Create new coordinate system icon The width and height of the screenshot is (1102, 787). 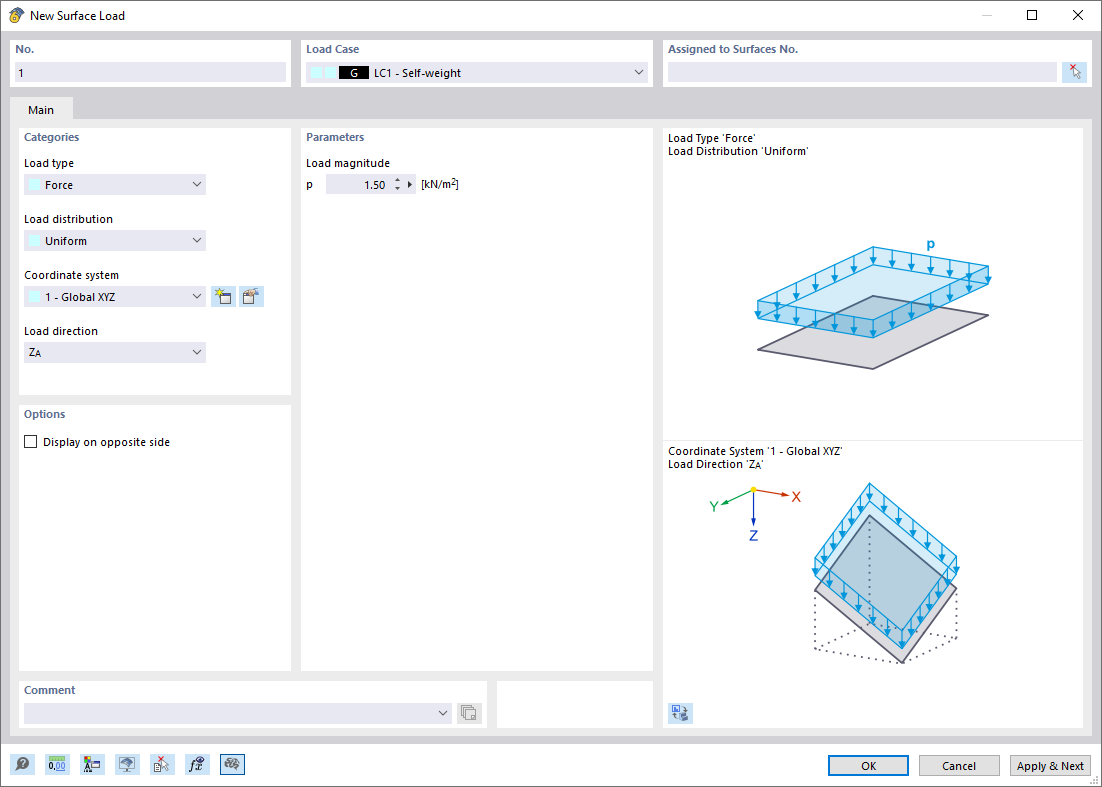pos(223,297)
